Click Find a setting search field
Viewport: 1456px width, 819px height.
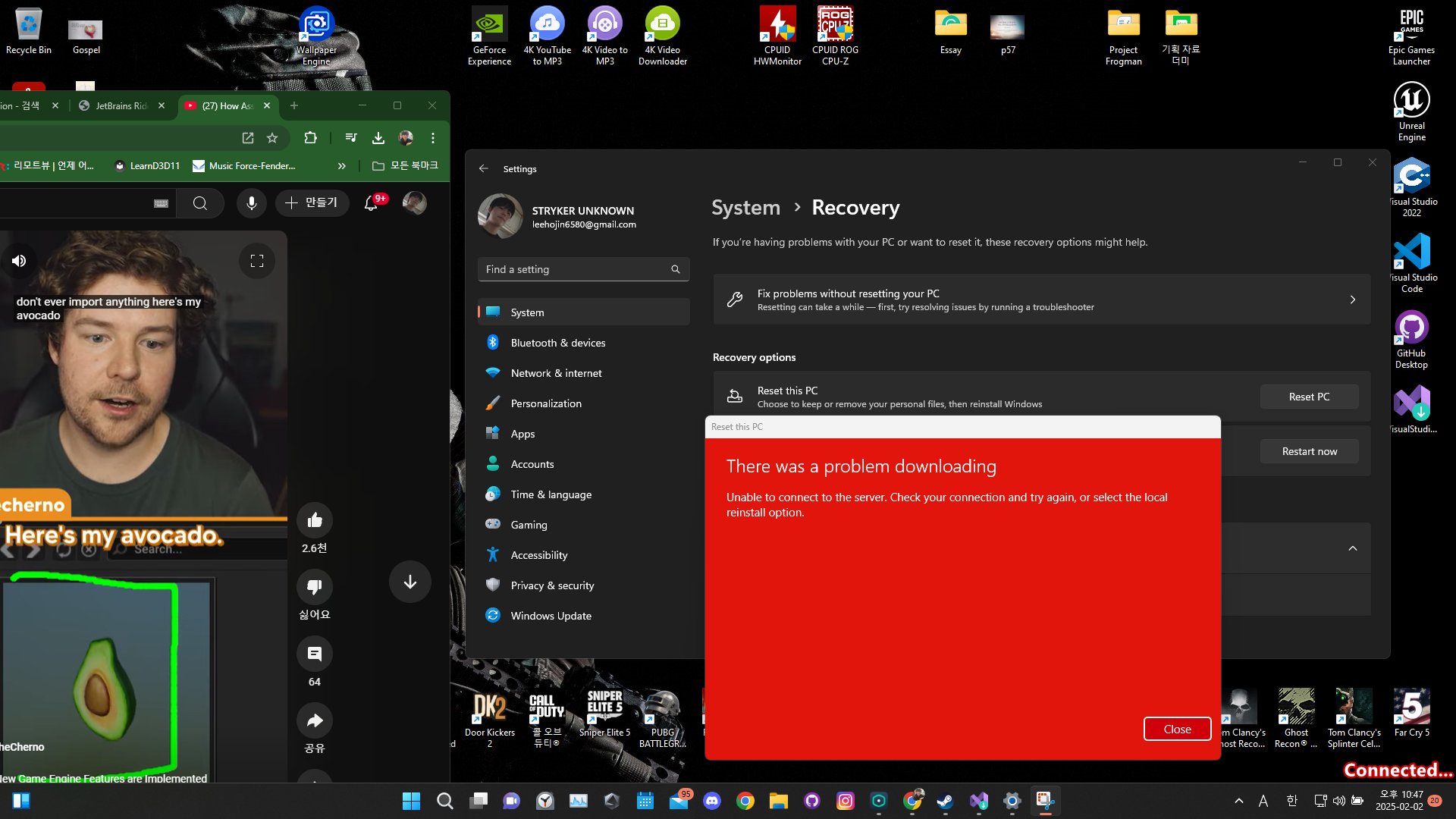tap(583, 269)
